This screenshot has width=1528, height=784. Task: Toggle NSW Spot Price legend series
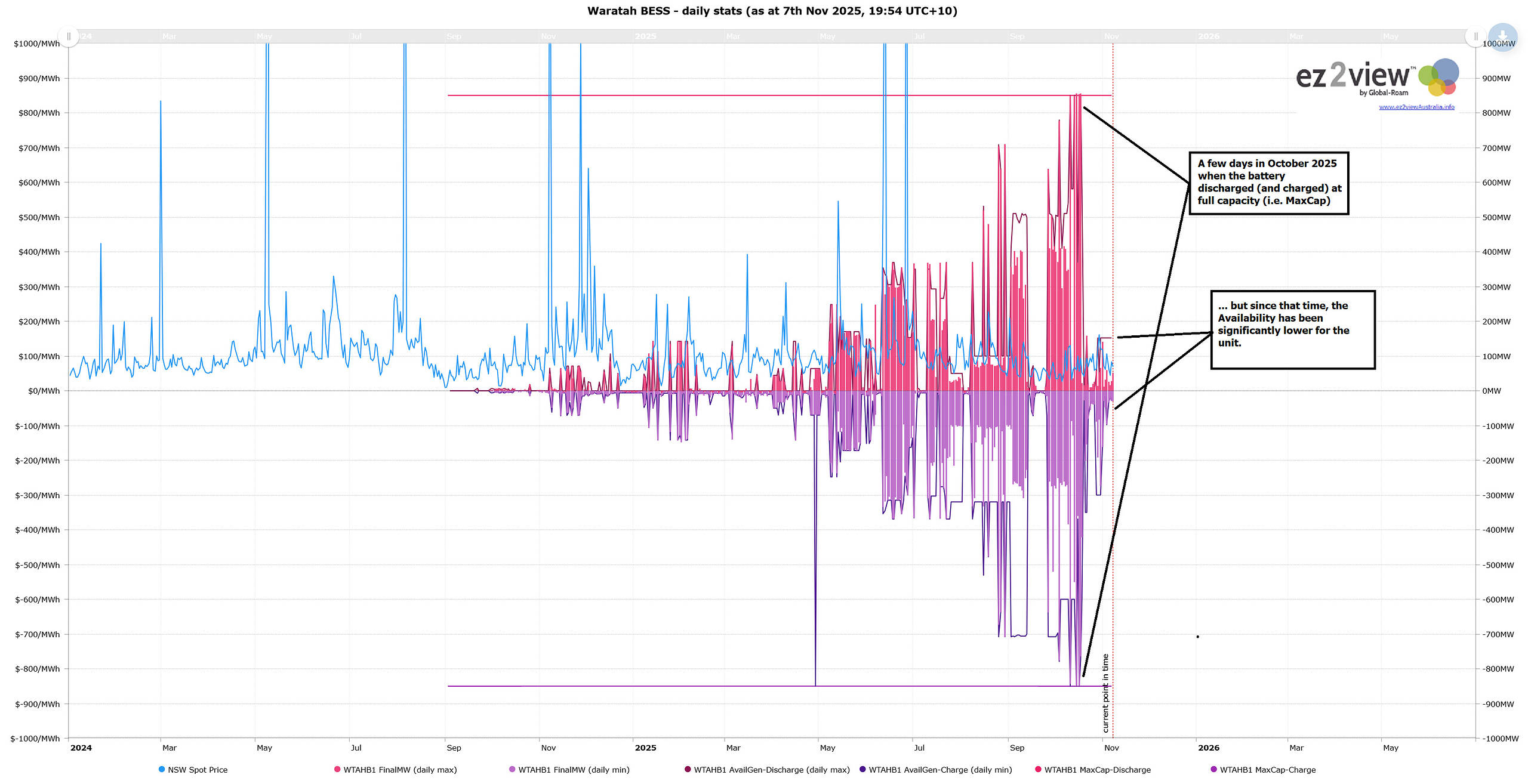coord(197,770)
